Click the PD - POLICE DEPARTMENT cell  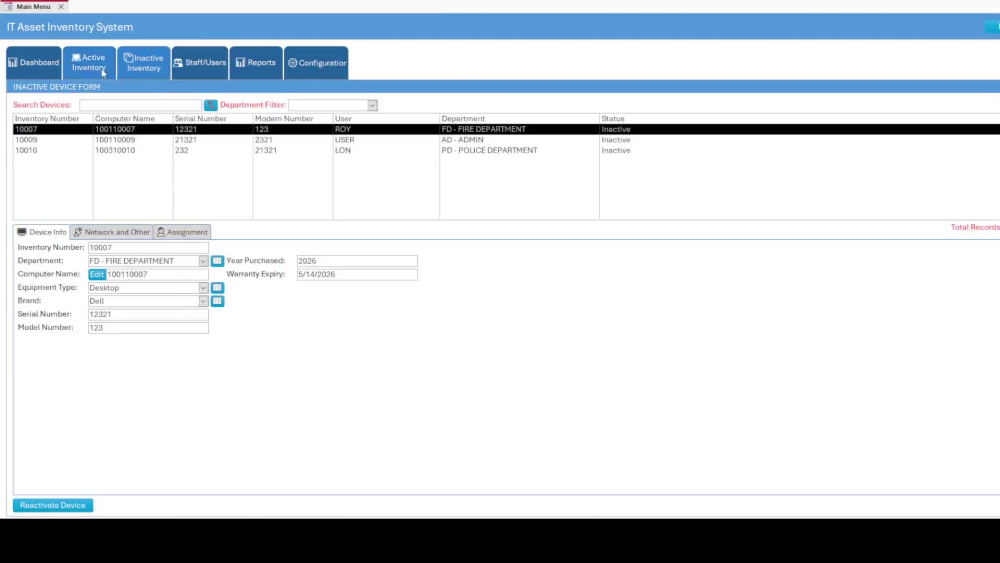coord(489,150)
